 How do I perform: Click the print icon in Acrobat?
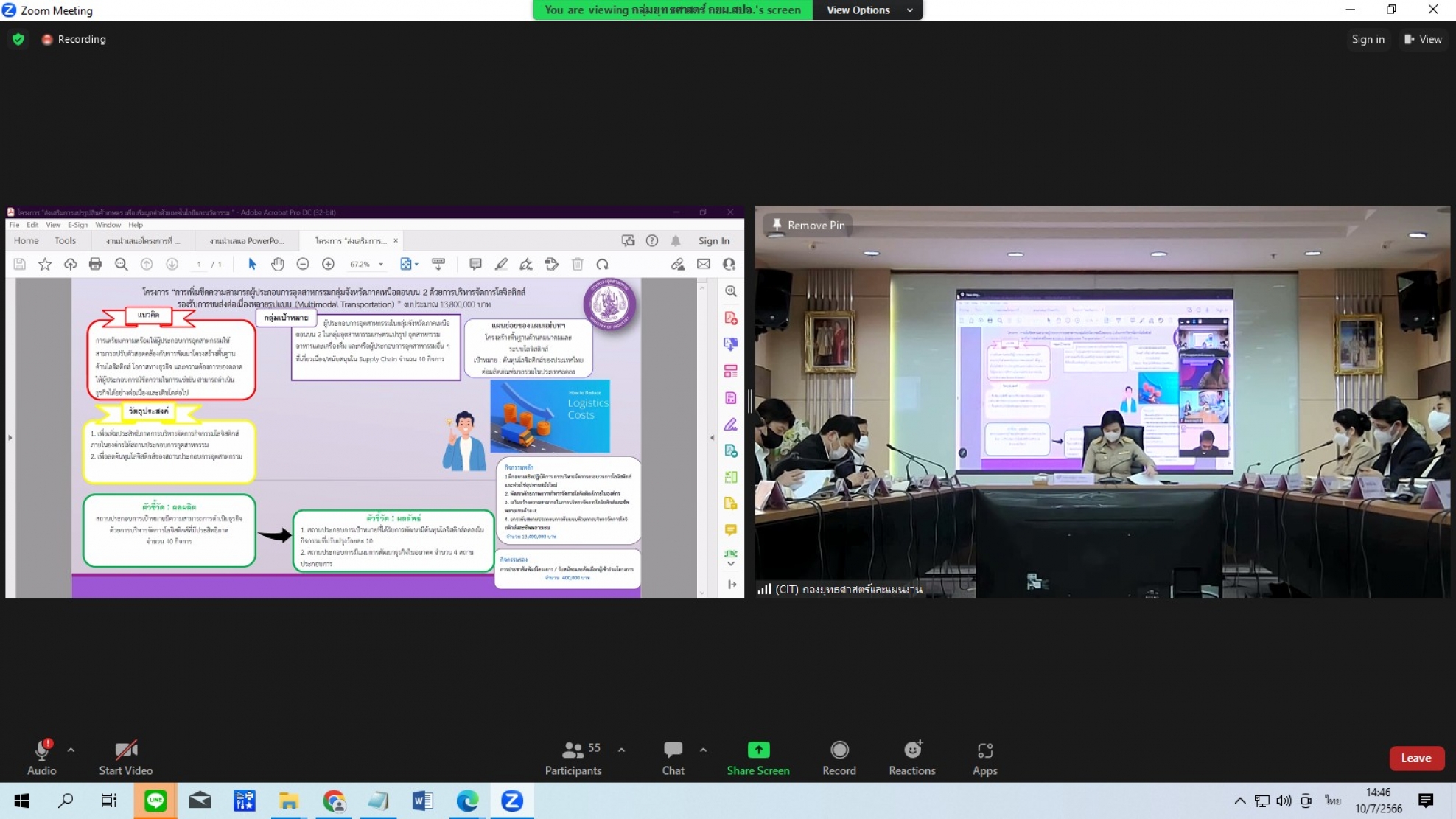click(95, 264)
